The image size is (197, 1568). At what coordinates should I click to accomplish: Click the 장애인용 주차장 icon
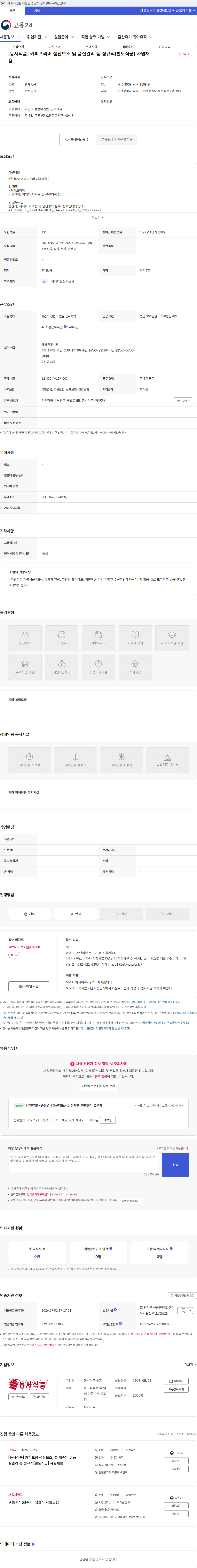[29, 760]
